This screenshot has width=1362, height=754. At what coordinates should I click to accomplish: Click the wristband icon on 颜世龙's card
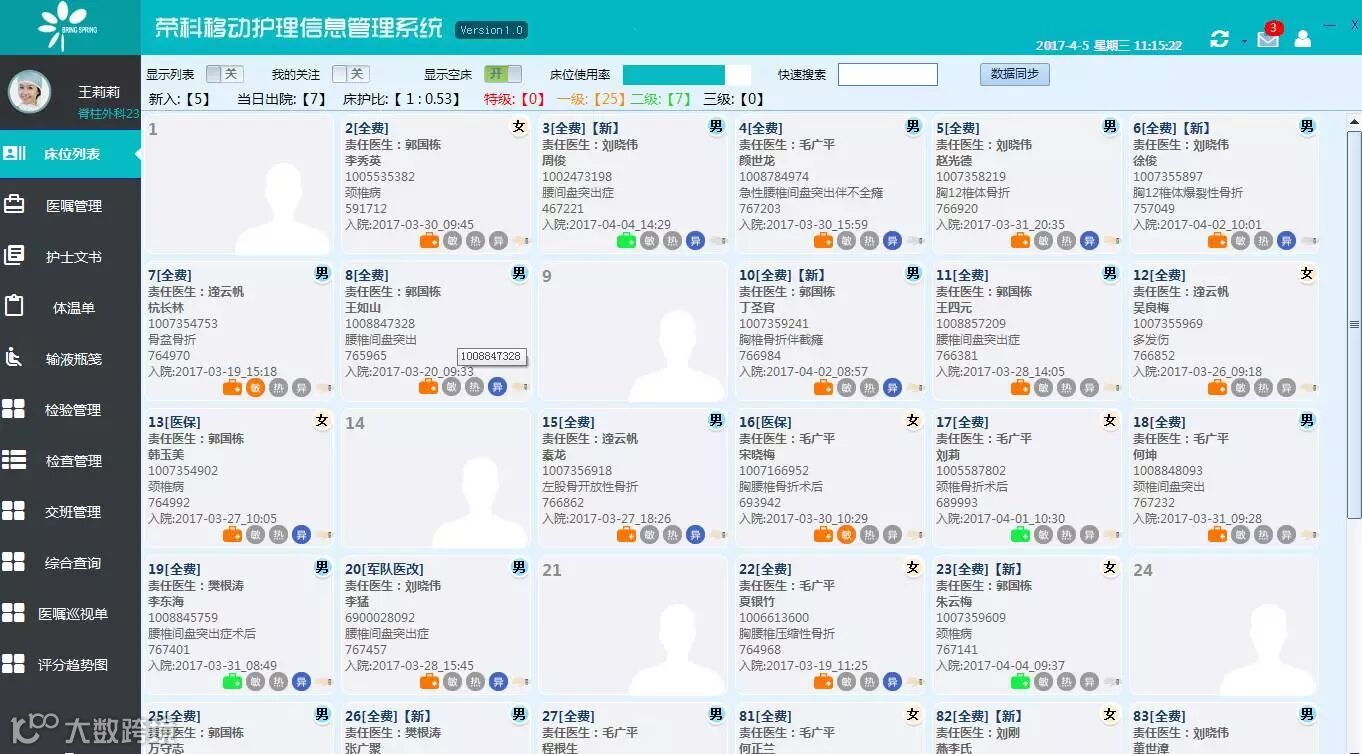coord(915,241)
